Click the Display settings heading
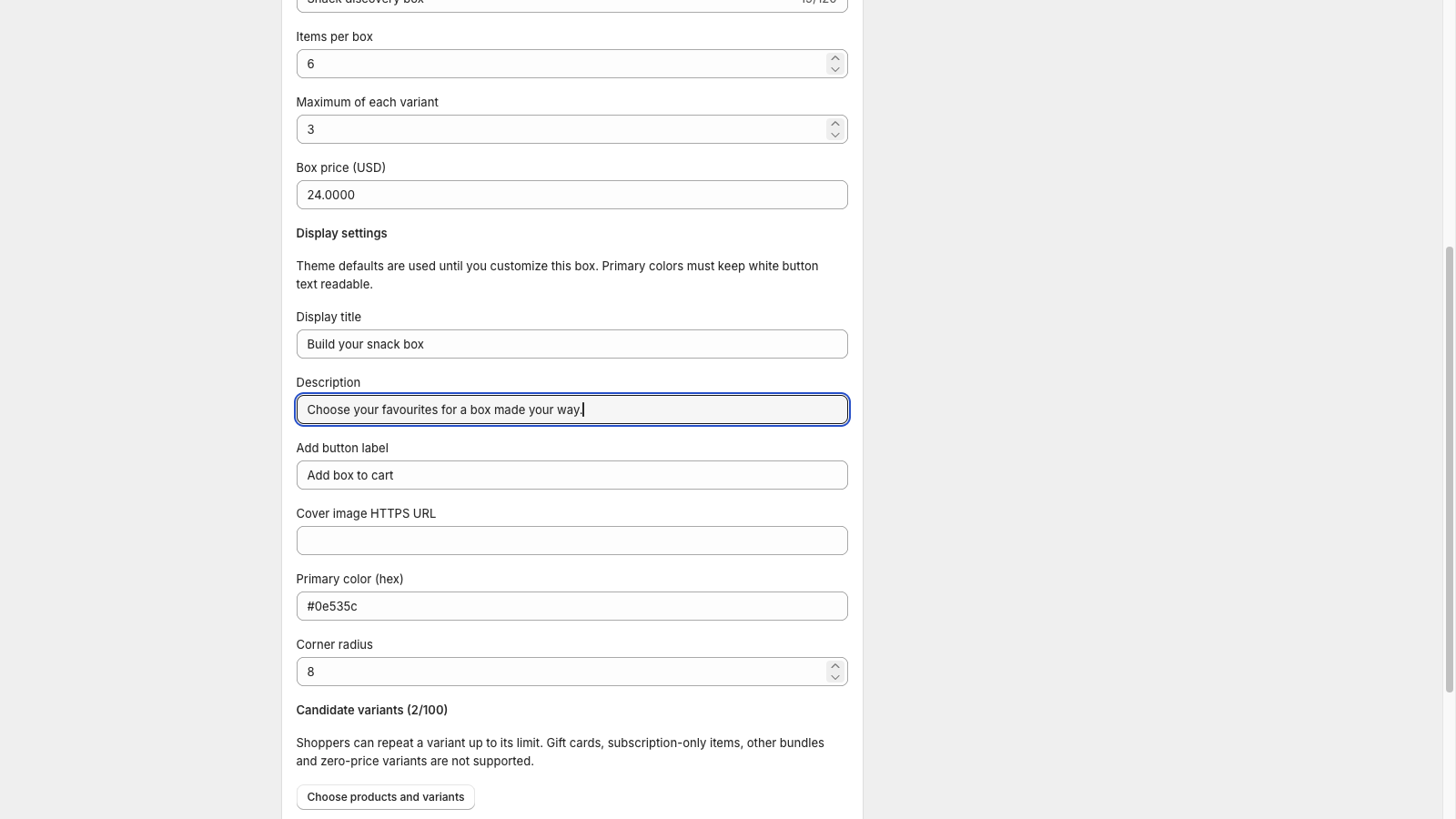1456x819 pixels. 341,233
